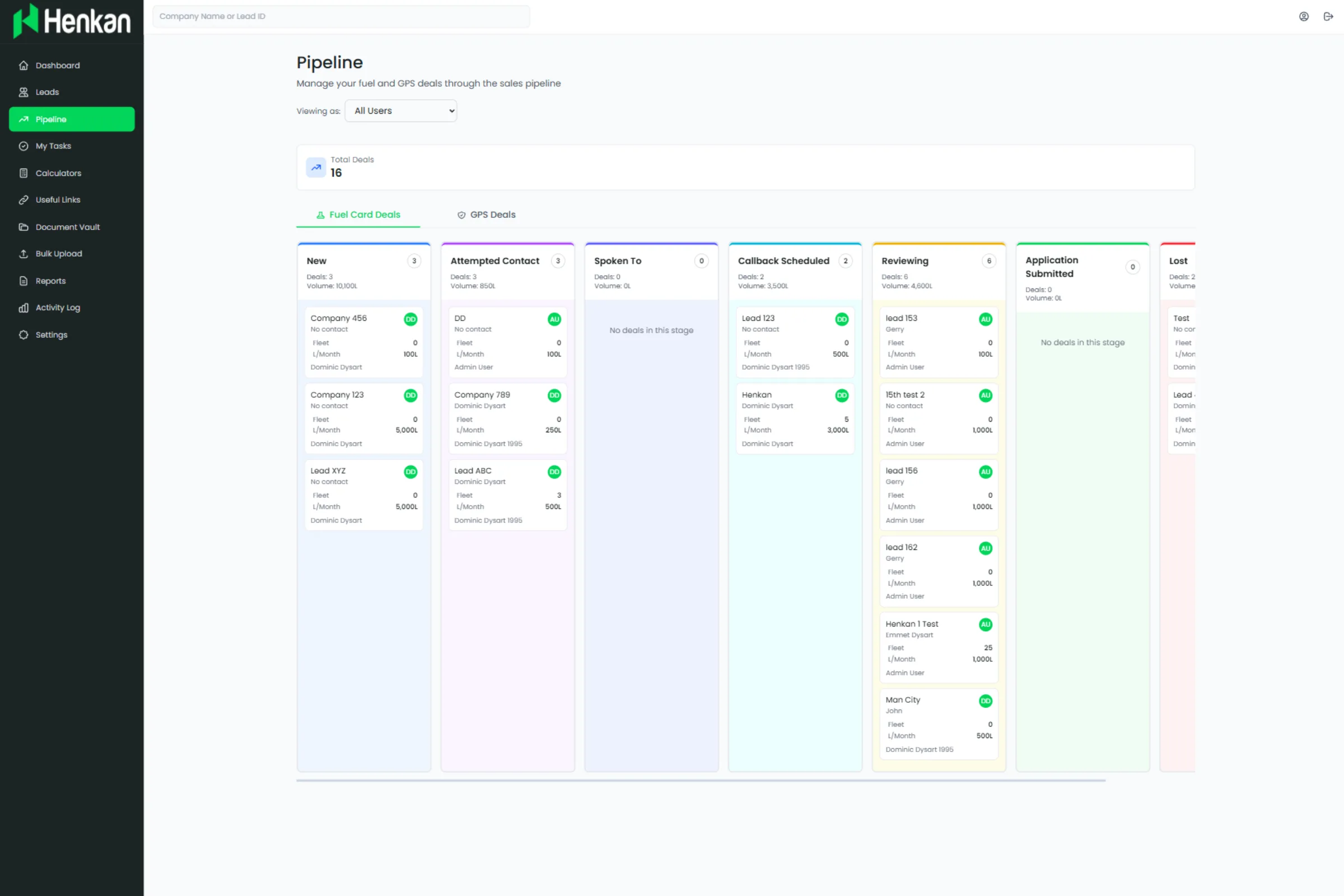This screenshot has height=896, width=1344.
Task: Go to Document Vault in sidebar
Action: pyautogui.click(x=67, y=227)
